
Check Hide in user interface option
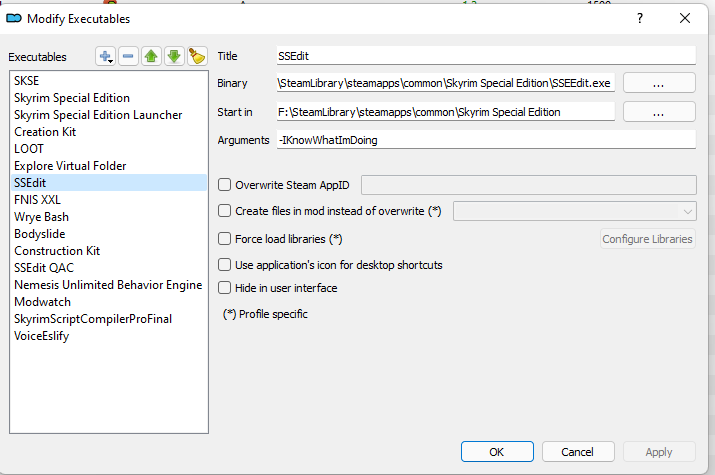point(224,288)
